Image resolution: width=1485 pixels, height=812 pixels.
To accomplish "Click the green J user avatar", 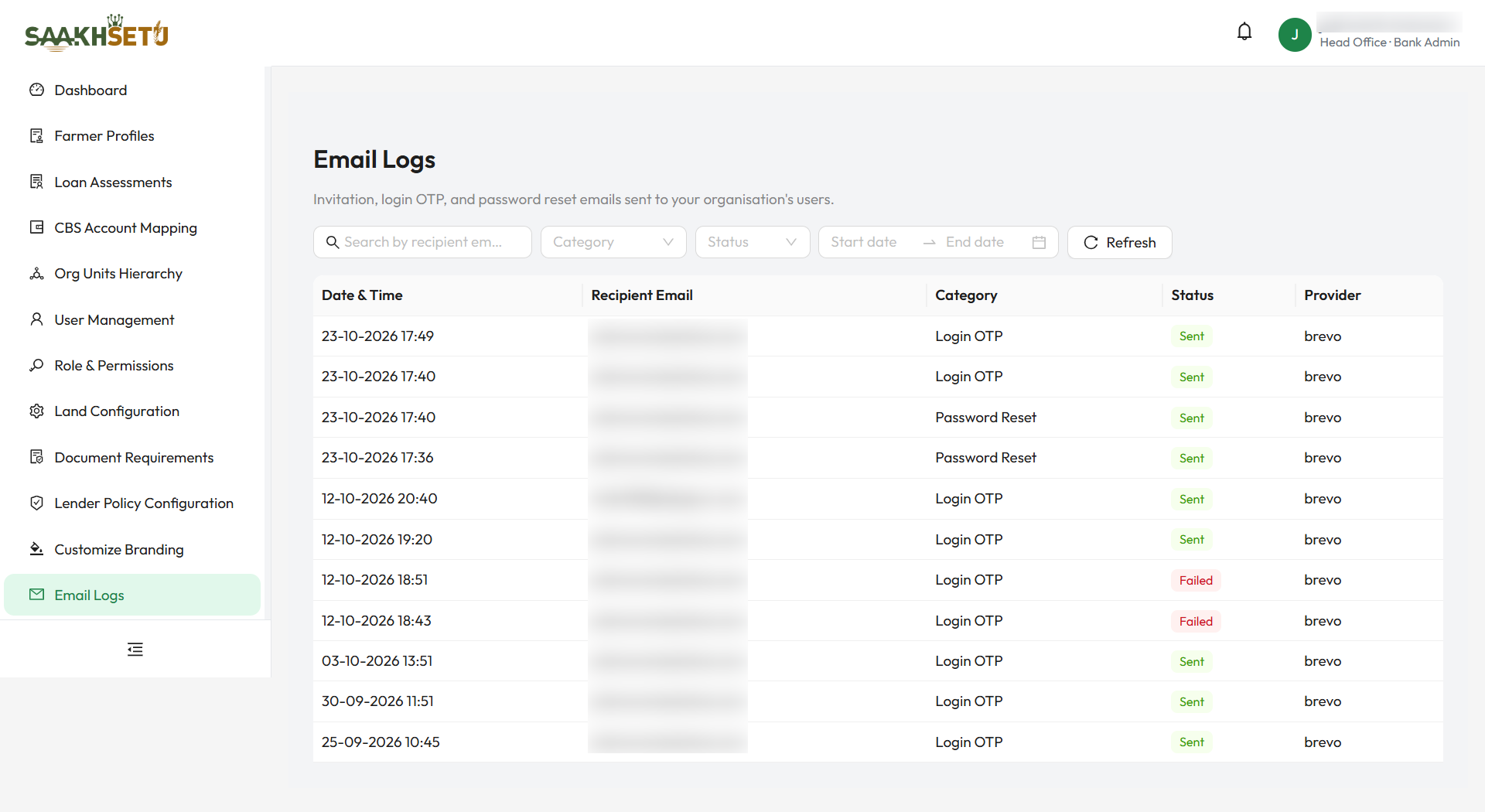I will click(1295, 35).
